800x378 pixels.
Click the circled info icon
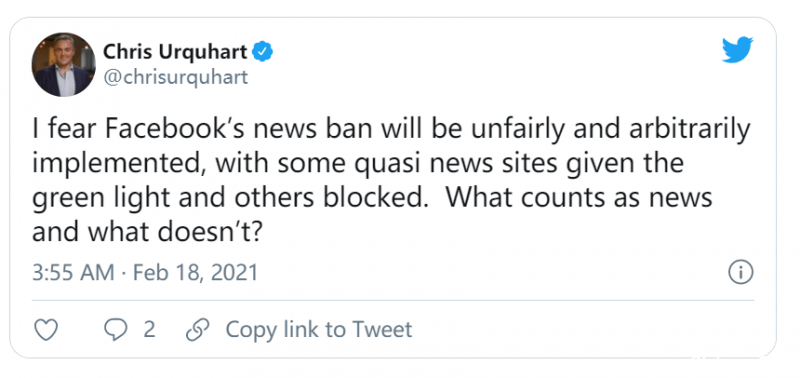pyautogui.click(x=740, y=272)
